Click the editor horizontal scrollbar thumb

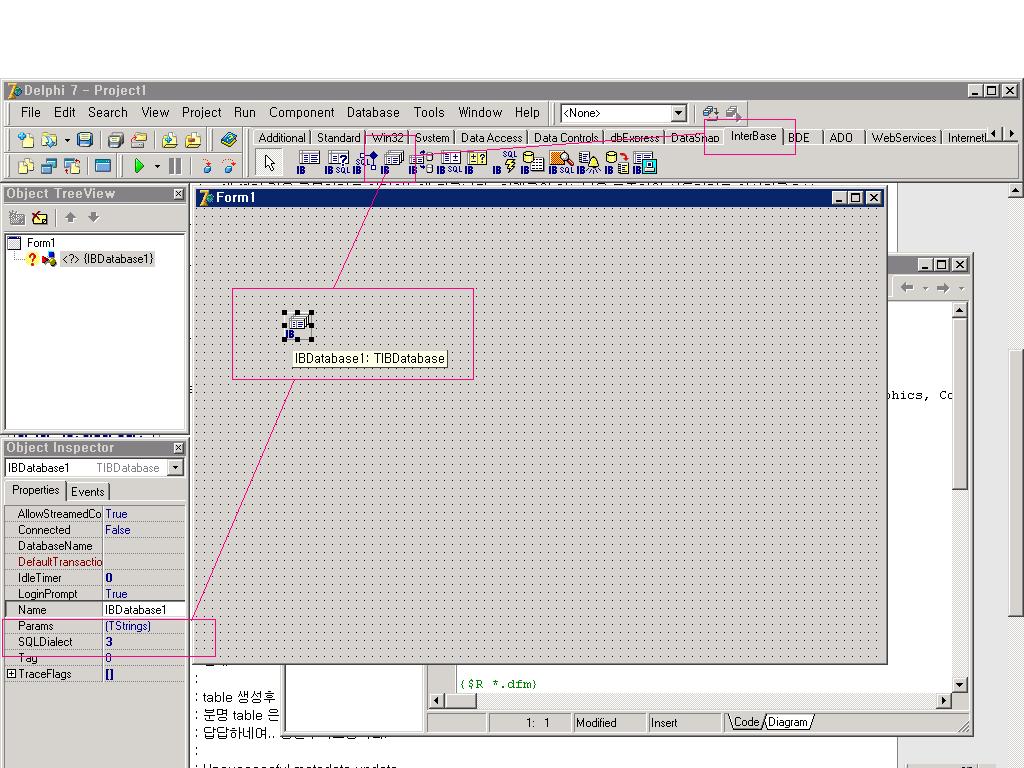[x=460, y=701]
